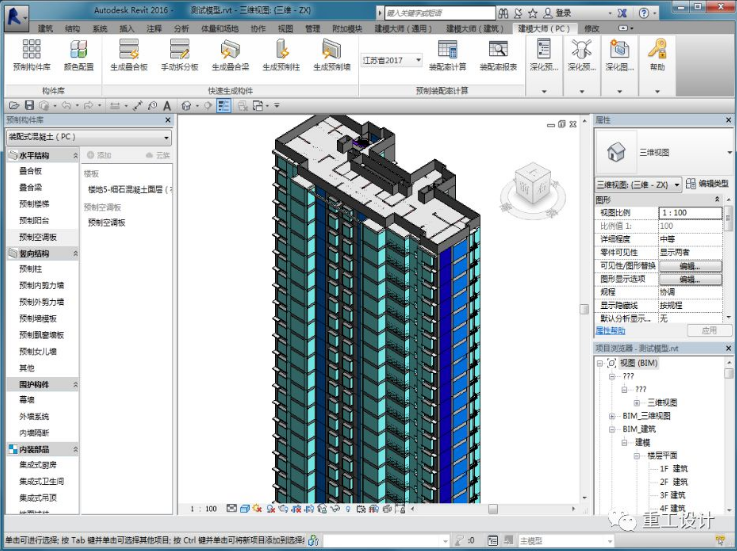Click the 云族 cloud family button
This screenshot has width=737, height=551.
(x=158, y=155)
